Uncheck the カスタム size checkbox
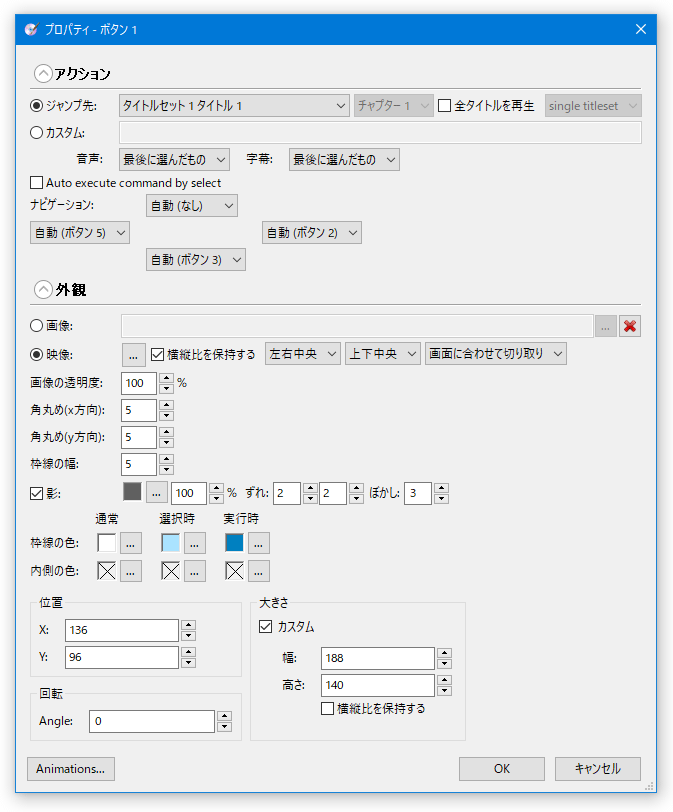The width and height of the screenshot is (673, 812). (x=266, y=627)
